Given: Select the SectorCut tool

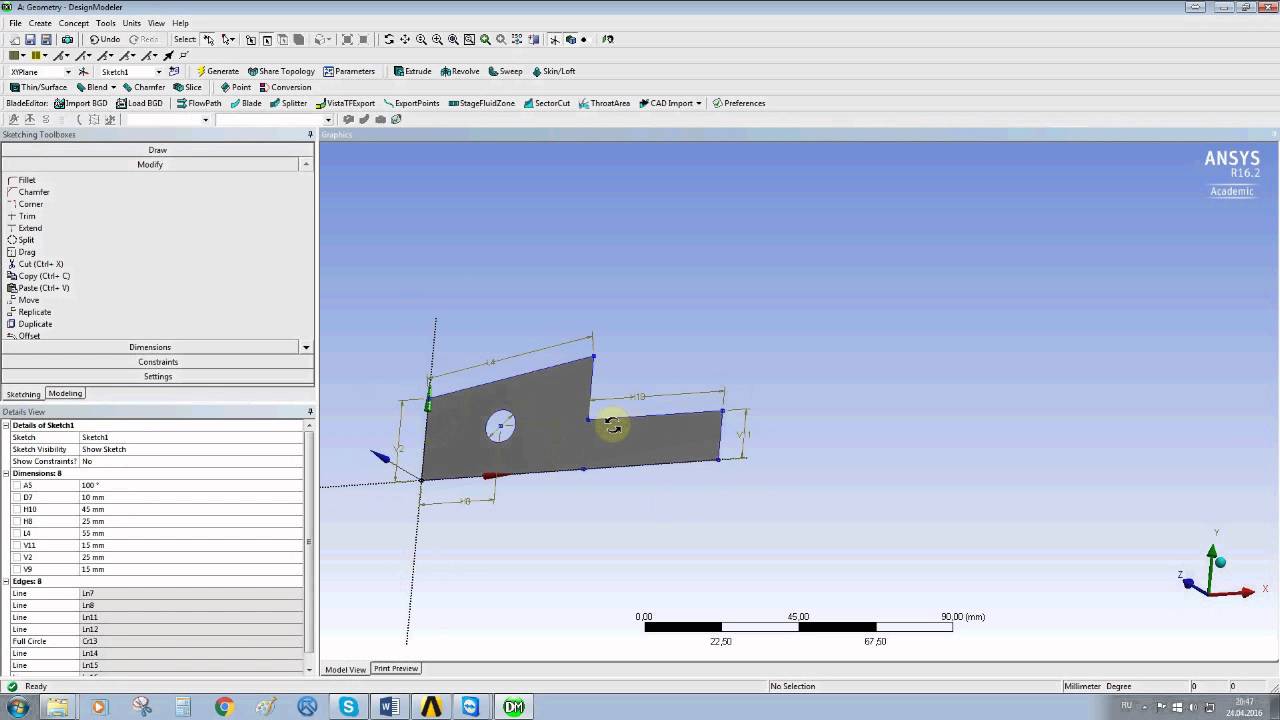Looking at the screenshot, I should coord(546,103).
